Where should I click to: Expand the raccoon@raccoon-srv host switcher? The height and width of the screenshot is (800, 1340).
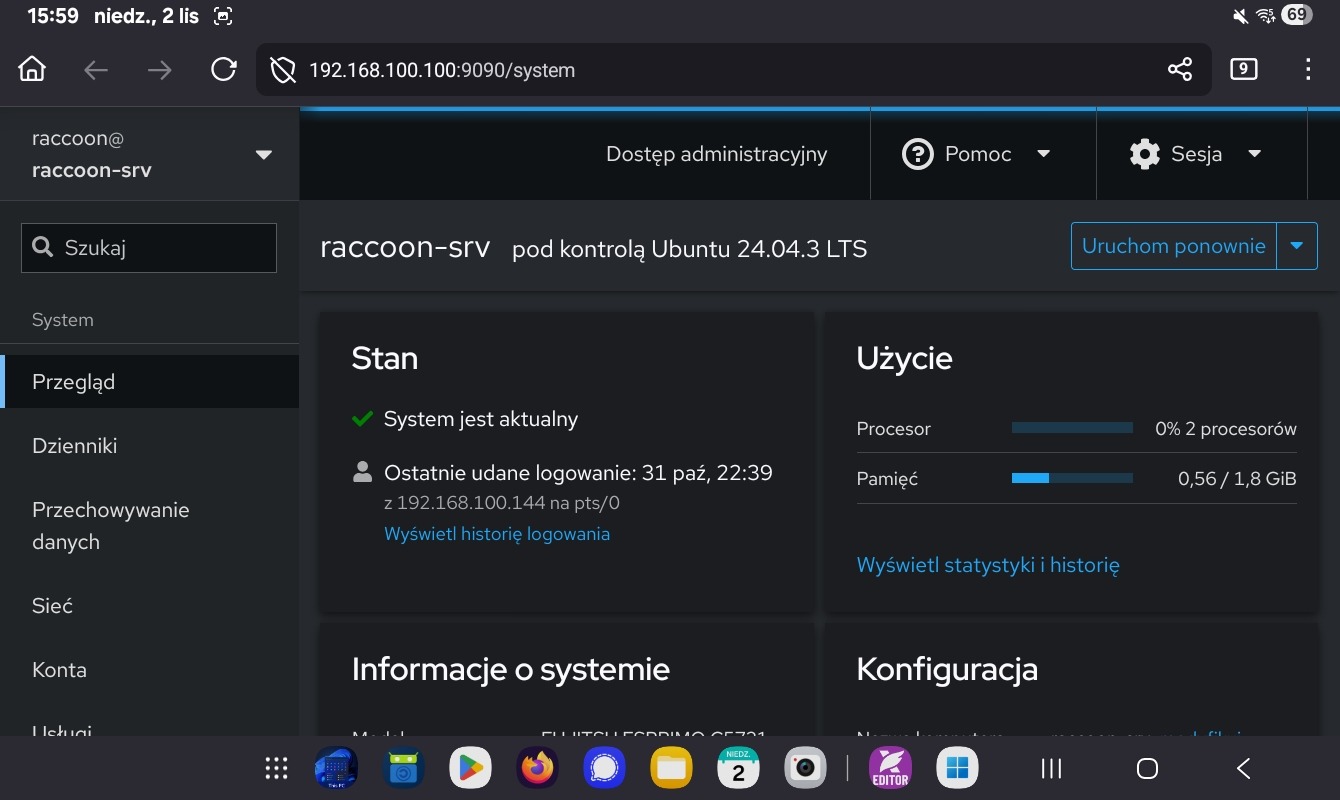[x=263, y=155]
